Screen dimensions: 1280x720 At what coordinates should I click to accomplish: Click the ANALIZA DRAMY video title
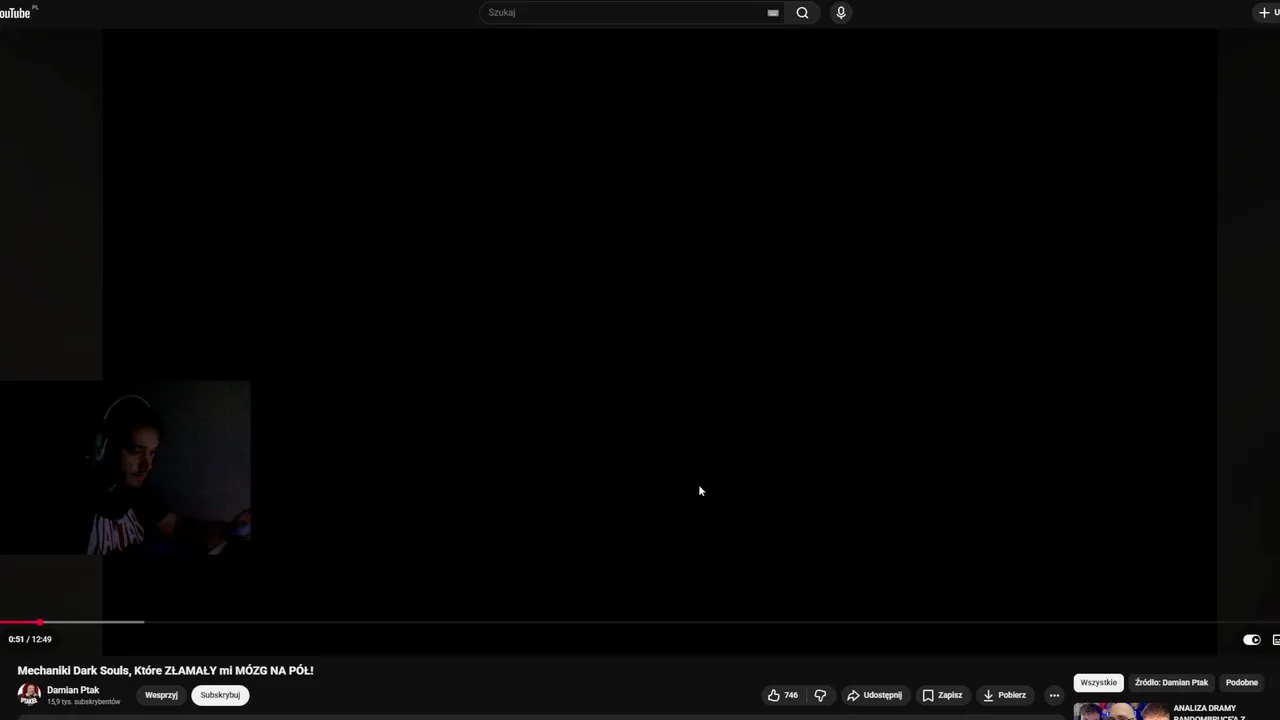click(x=1210, y=712)
